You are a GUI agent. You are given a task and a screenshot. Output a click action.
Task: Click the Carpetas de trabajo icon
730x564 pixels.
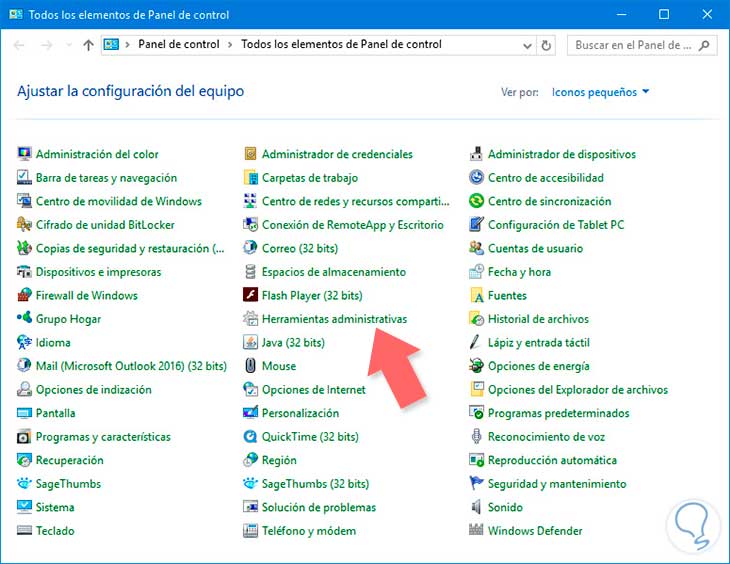[x=250, y=177]
